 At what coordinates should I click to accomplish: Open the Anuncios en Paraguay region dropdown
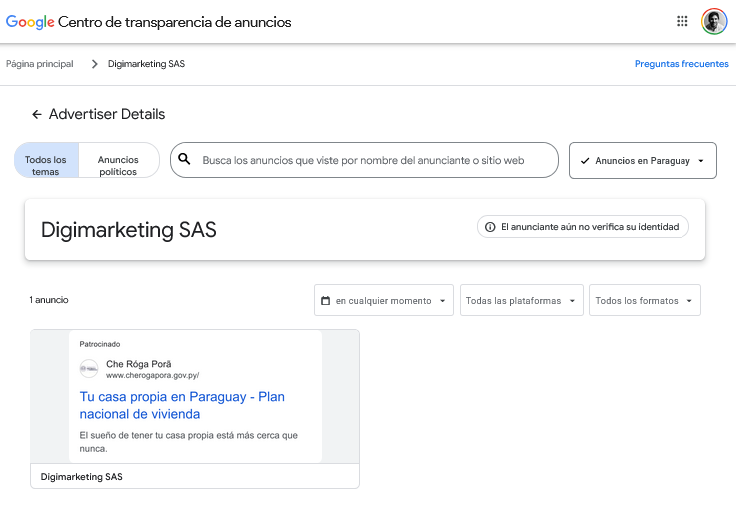coord(643,161)
